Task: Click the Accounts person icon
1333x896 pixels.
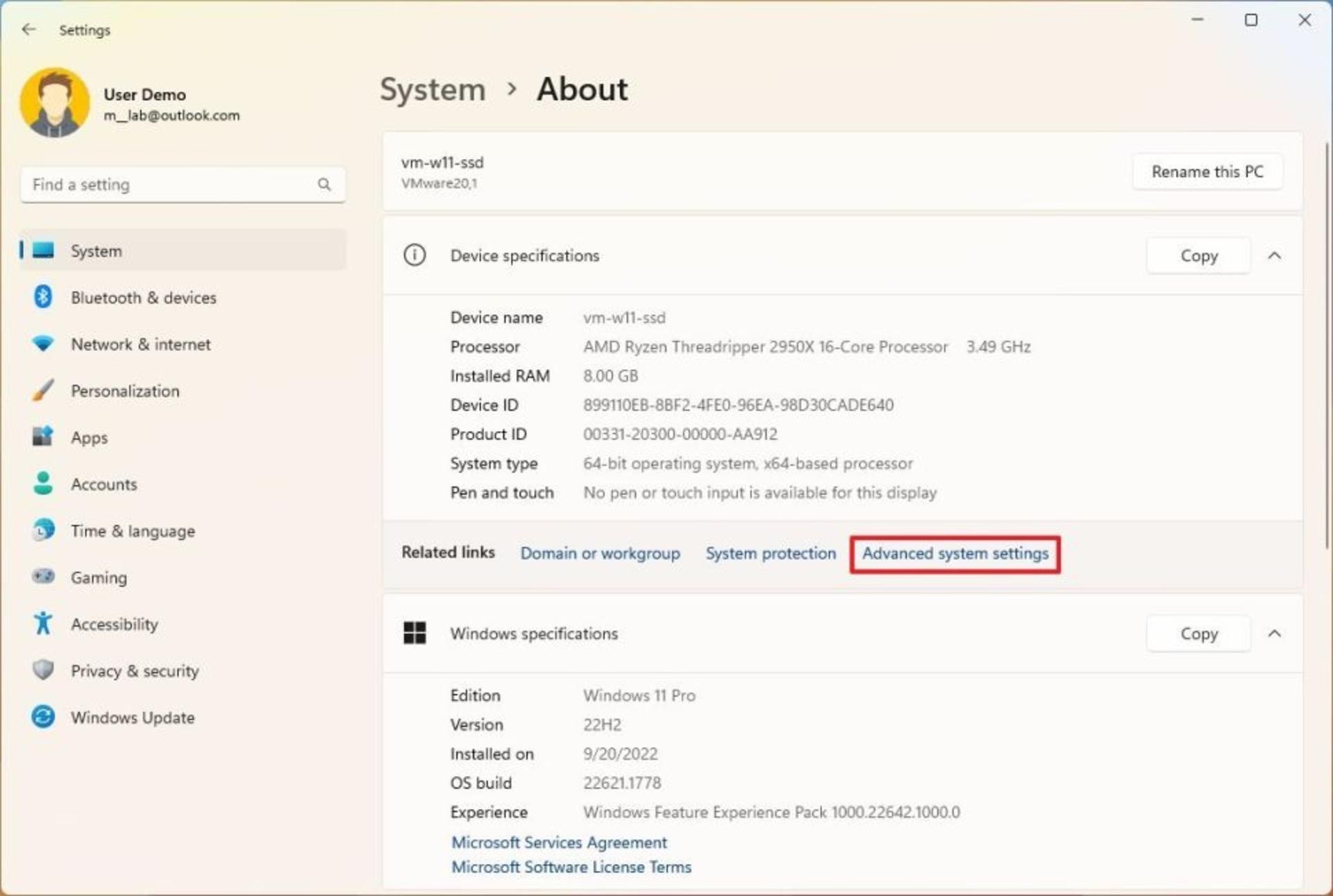Action: pyautogui.click(x=43, y=484)
